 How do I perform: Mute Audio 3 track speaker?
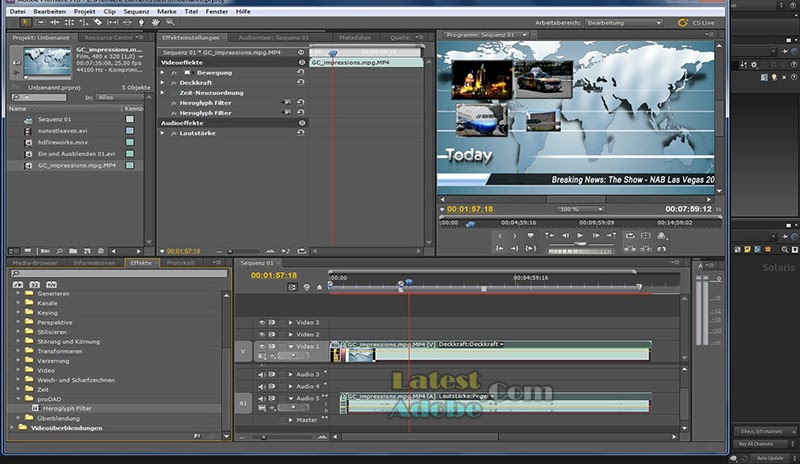pos(262,374)
